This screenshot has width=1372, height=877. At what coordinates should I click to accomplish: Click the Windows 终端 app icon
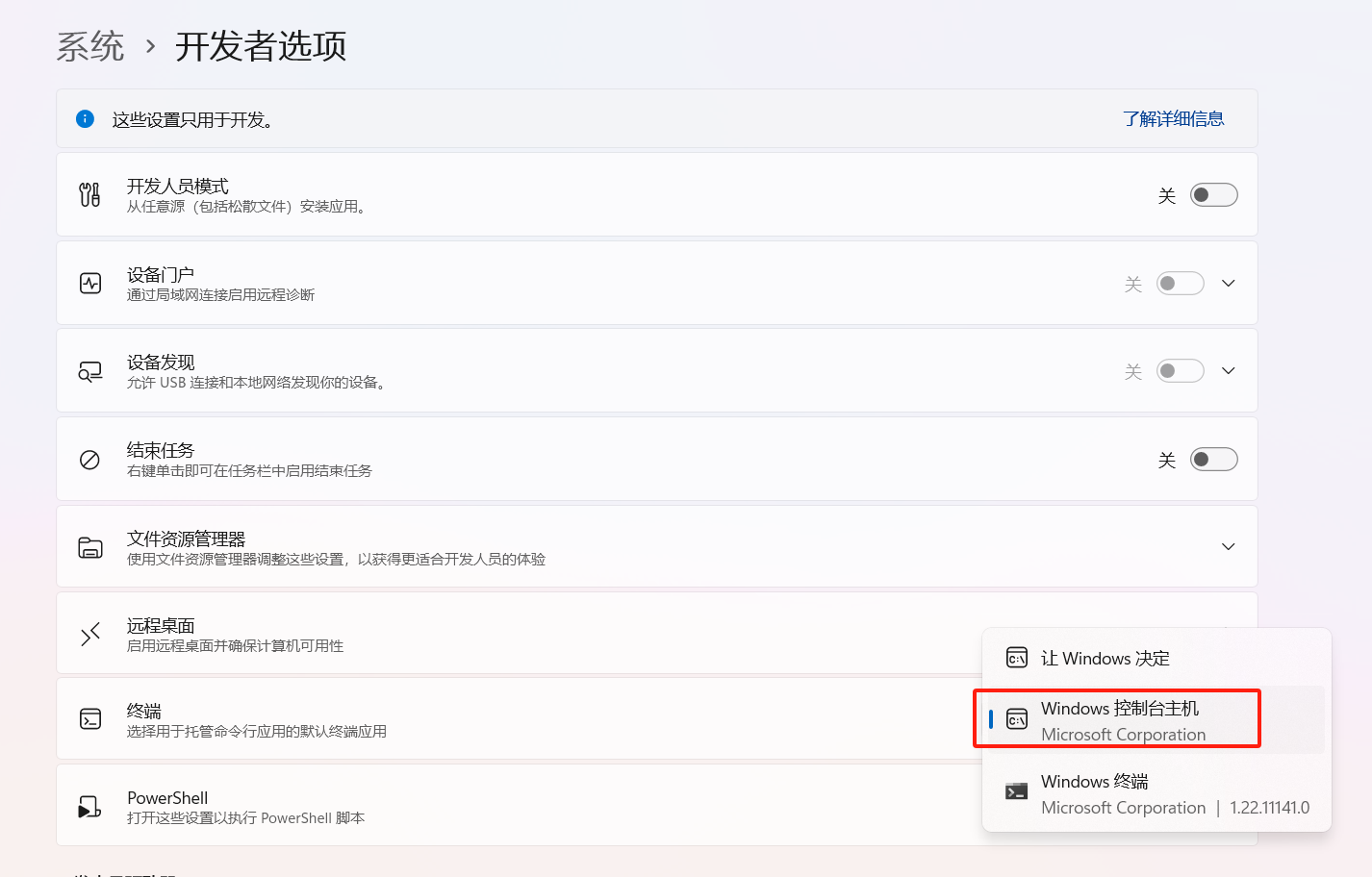1017,791
